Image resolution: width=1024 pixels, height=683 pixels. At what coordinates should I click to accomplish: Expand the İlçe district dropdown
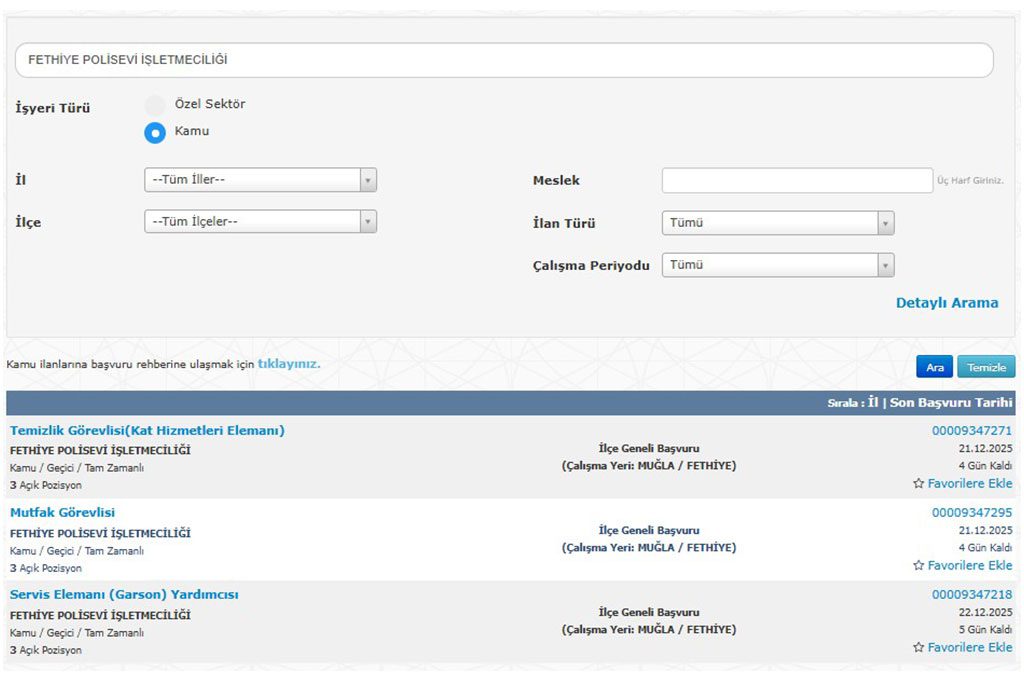(x=260, y=222)
